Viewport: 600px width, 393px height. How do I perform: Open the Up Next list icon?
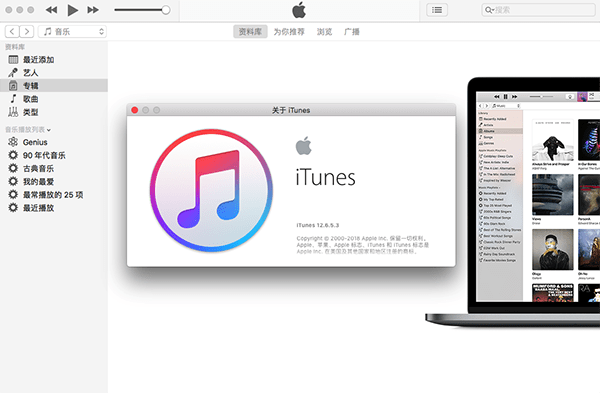coord(437,10)
